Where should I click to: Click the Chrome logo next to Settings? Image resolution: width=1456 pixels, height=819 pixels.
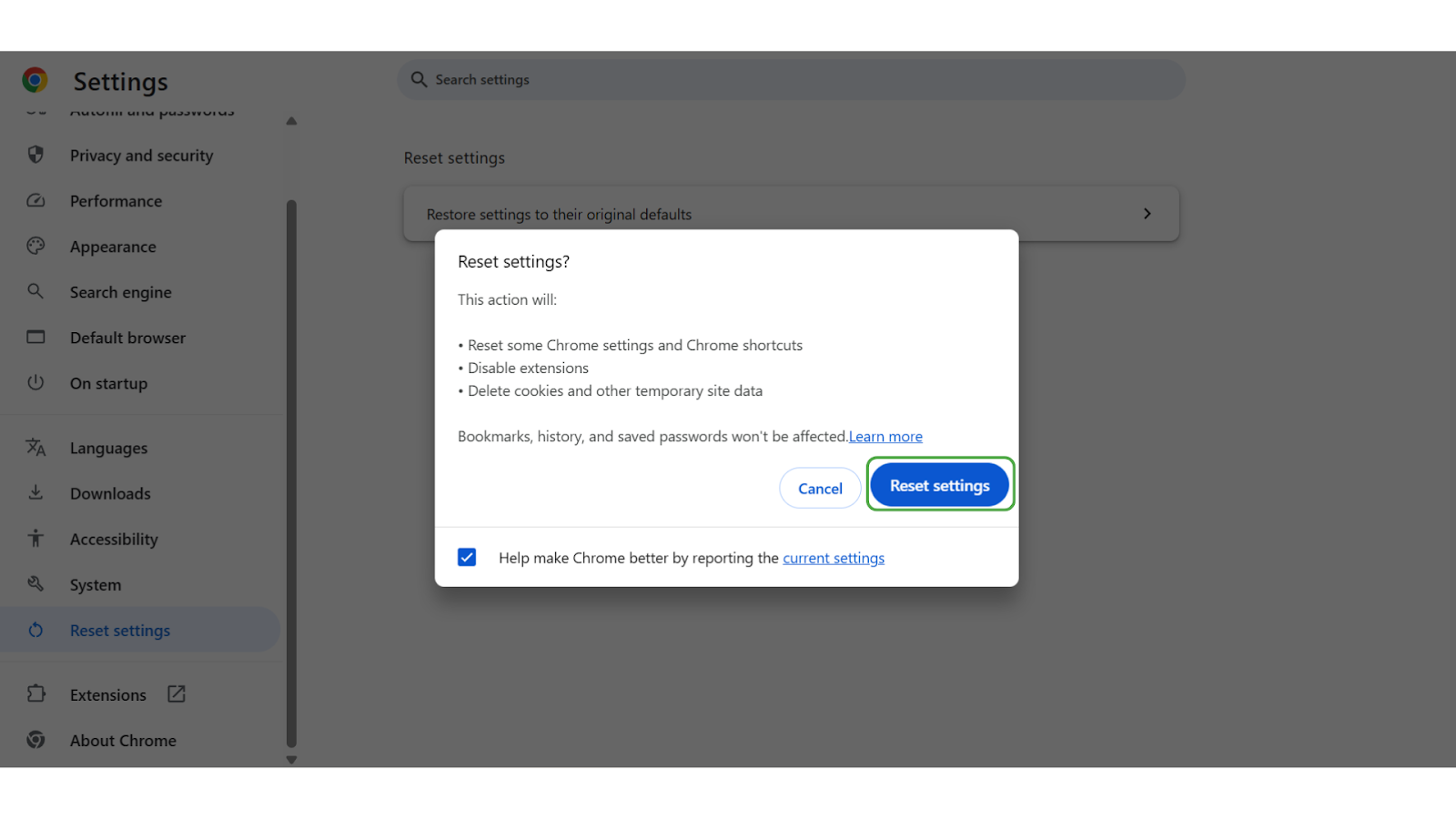coord(35,80)
